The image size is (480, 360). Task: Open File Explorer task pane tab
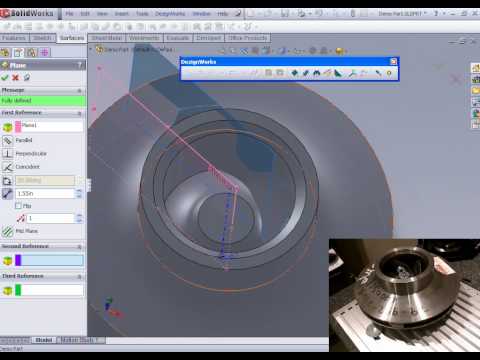click(475, 91)
